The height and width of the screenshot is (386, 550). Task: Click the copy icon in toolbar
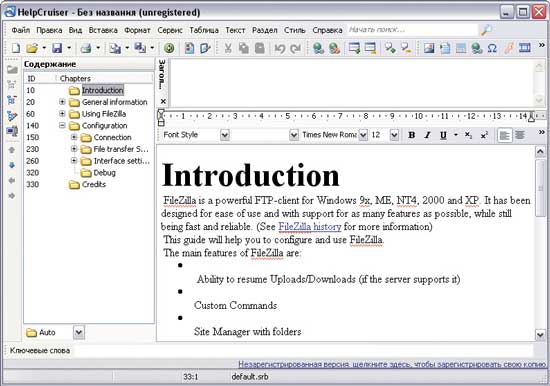244,48
